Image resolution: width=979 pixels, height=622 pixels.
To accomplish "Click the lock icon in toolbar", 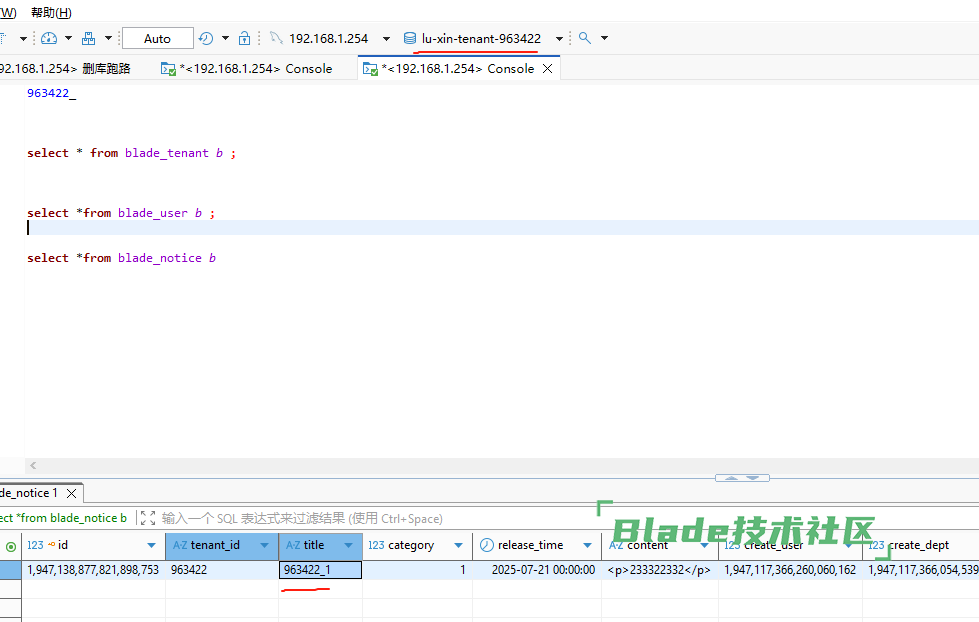I will [x=245, y=38].
